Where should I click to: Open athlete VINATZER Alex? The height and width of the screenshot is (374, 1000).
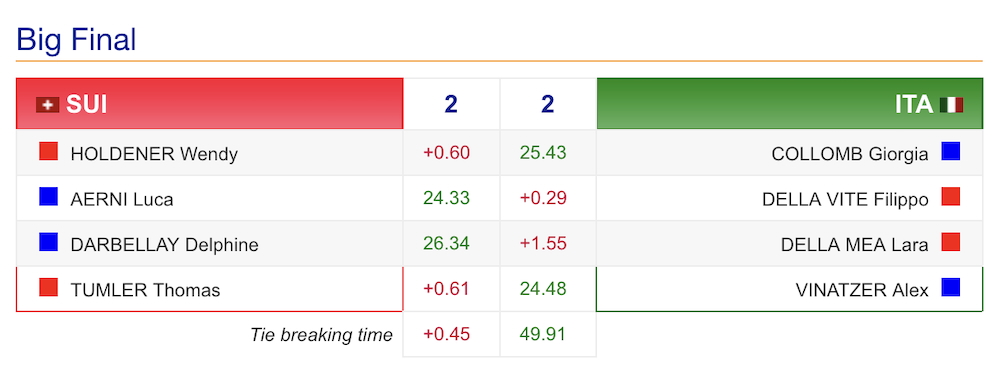(862, 290)
